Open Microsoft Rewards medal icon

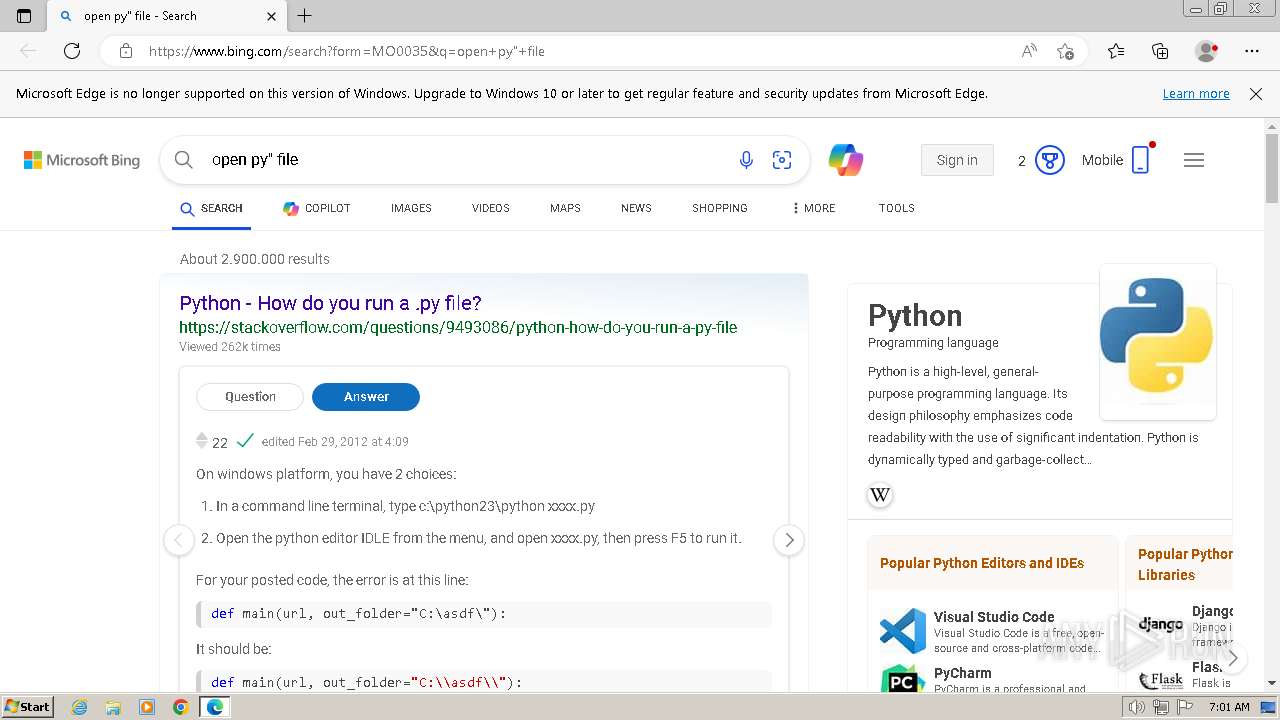tap(1049, 160)
